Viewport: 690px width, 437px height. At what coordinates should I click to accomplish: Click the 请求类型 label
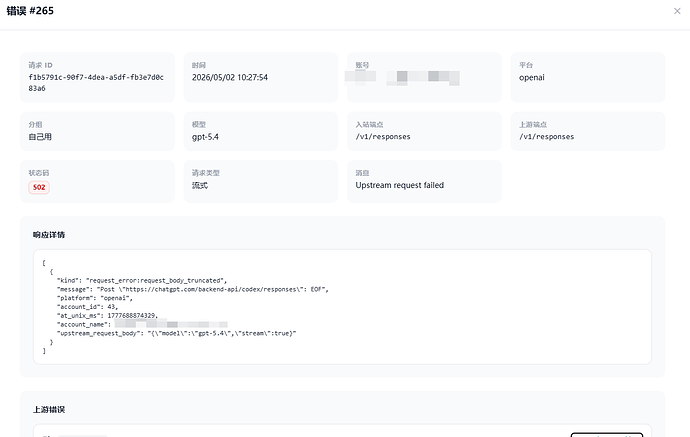[x=206, y=173]
